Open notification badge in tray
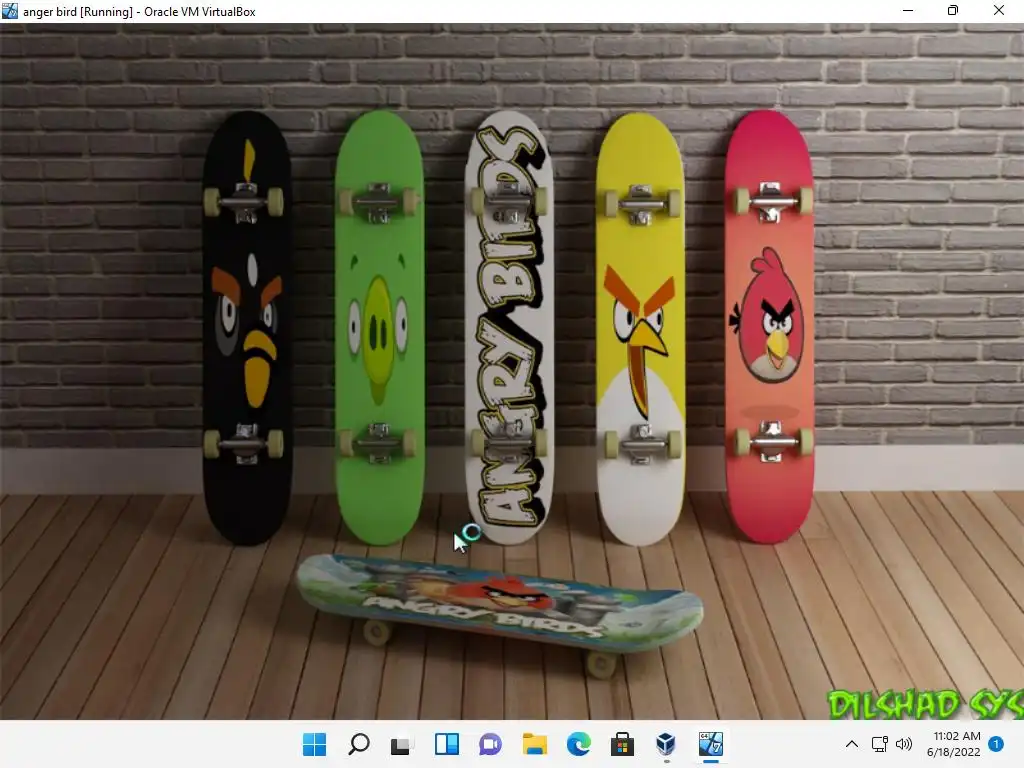1024x768 pixels. coord(996,743)
